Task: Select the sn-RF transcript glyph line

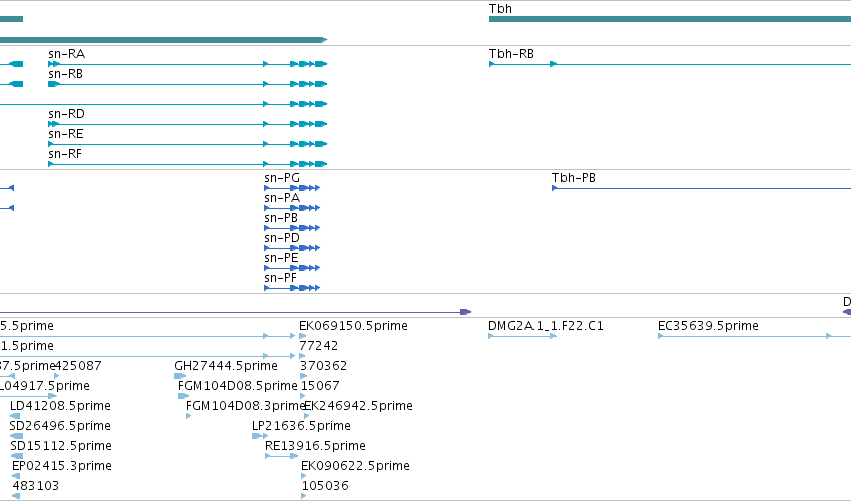Action: point(187,164)
